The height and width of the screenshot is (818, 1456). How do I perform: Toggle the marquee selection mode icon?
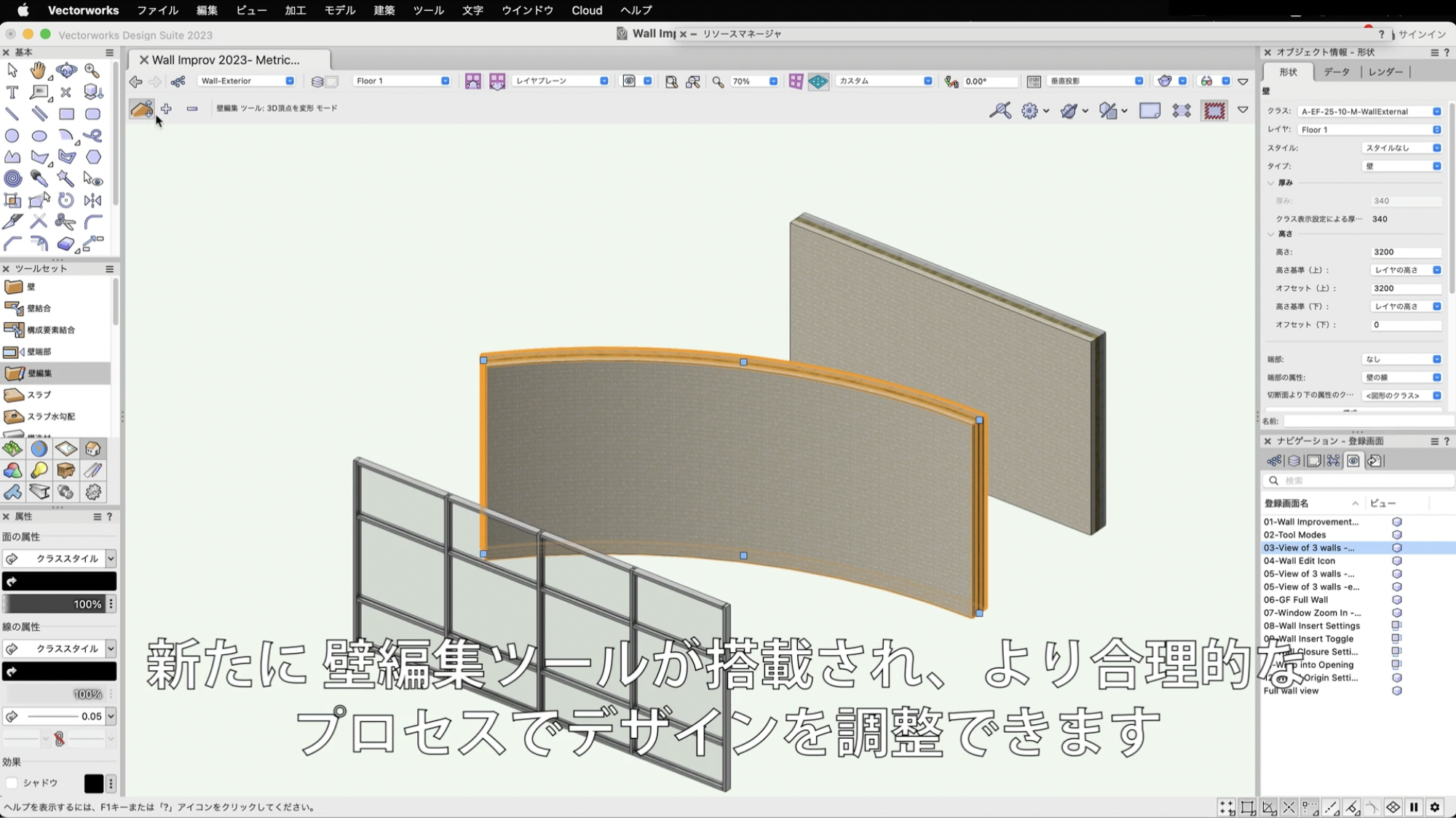coord(1214,111)
